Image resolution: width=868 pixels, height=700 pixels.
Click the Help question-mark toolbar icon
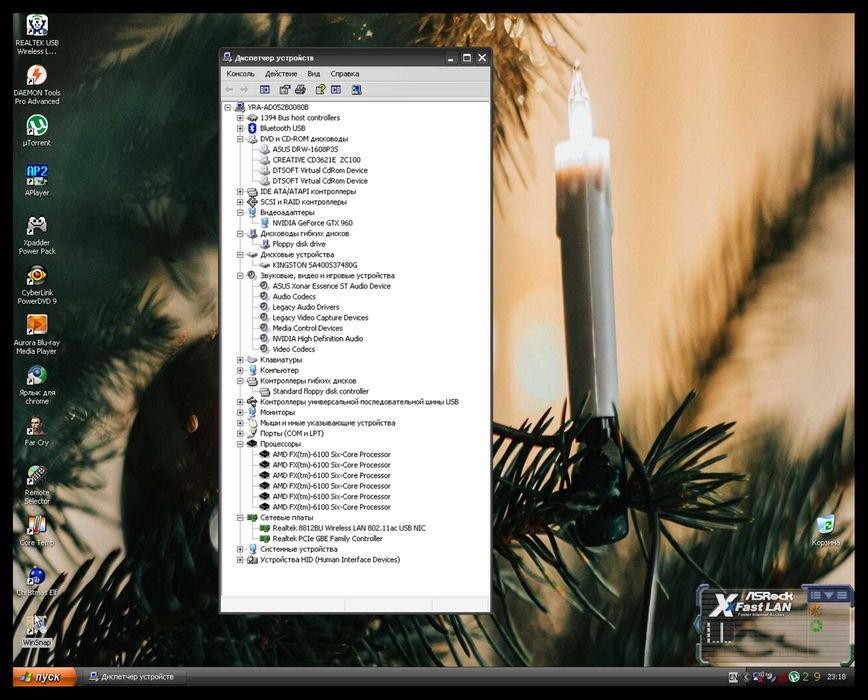[320, 90]
